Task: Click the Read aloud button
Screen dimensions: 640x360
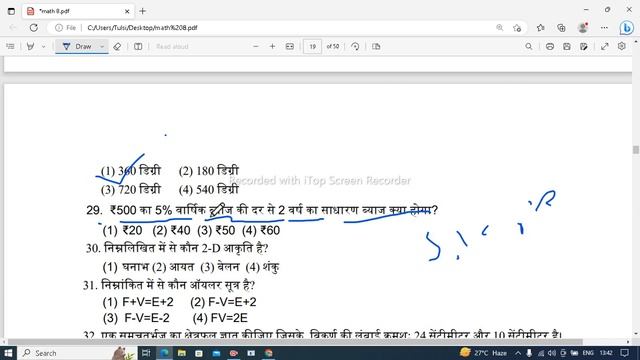Action: (172, 47)
